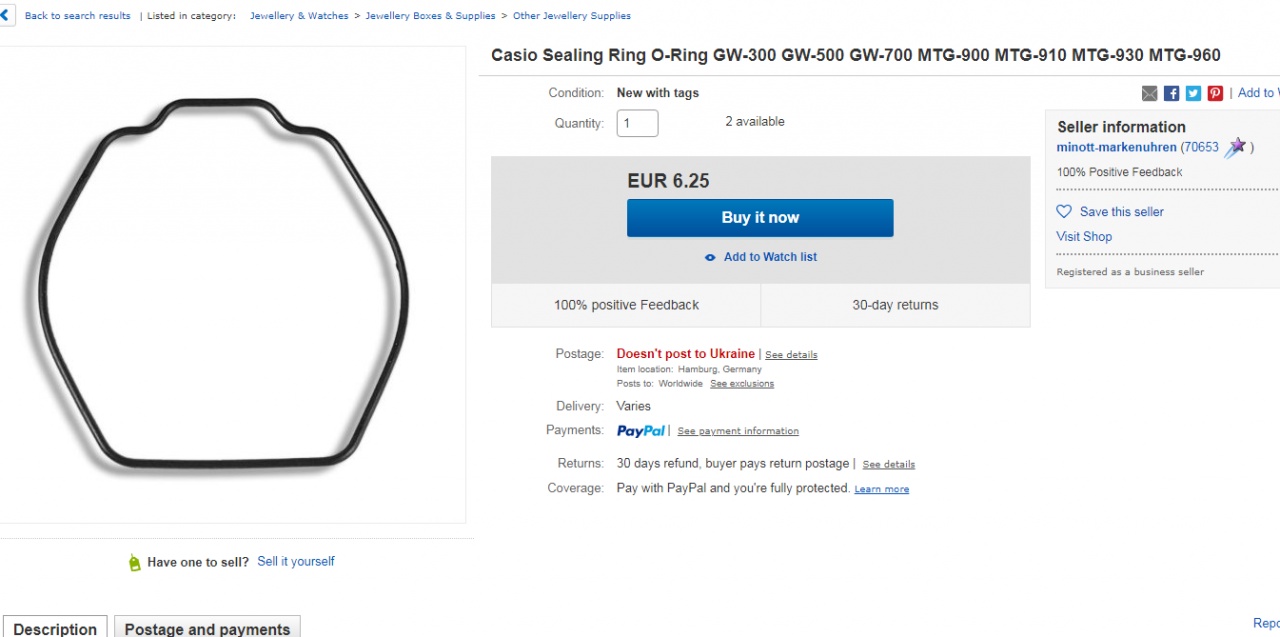This screenshot has height=637, width=1280.
Task: Switch to Postage and payments tab
Action: (207, 628)
